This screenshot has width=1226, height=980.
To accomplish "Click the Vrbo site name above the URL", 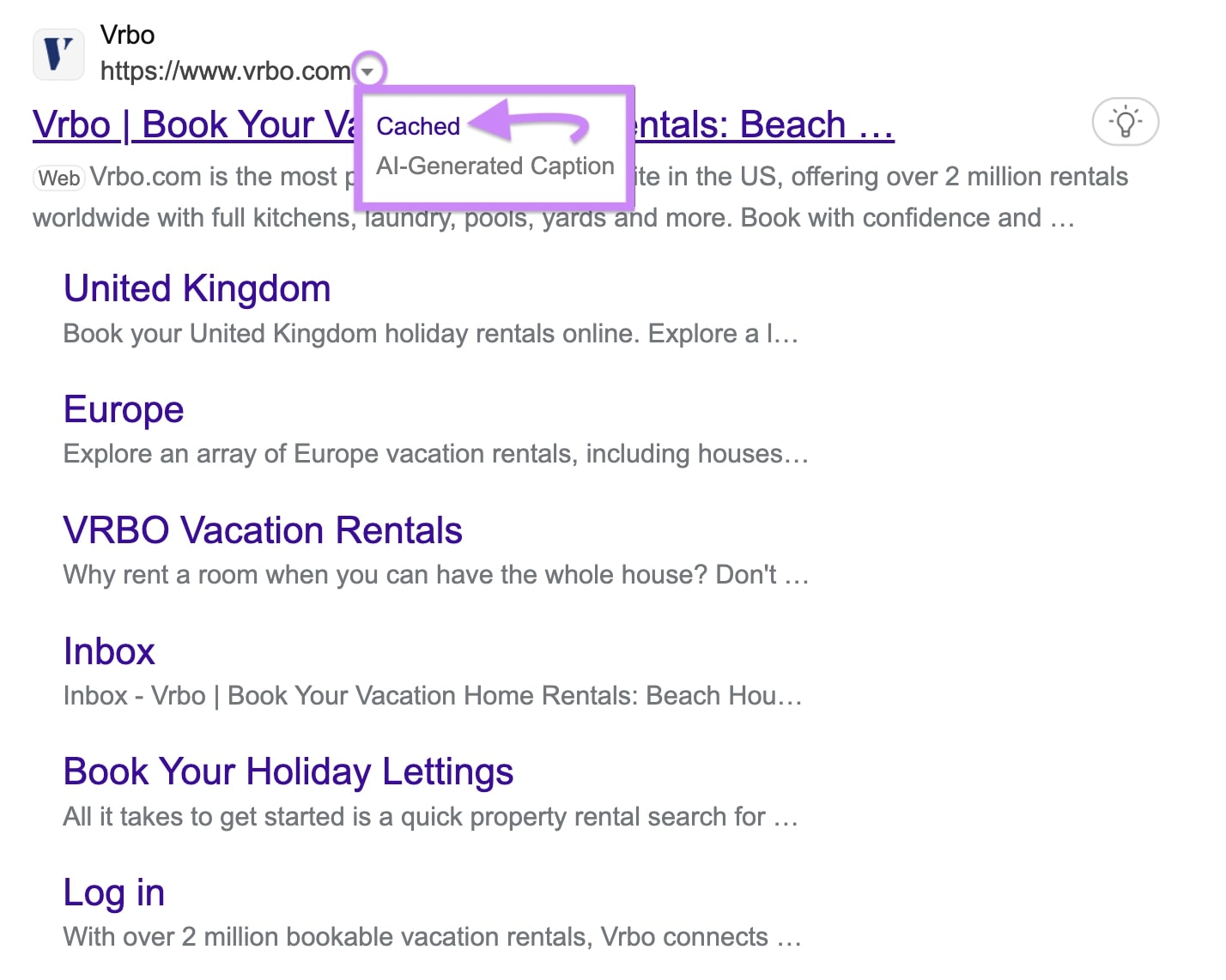I will tap(128, 34).
